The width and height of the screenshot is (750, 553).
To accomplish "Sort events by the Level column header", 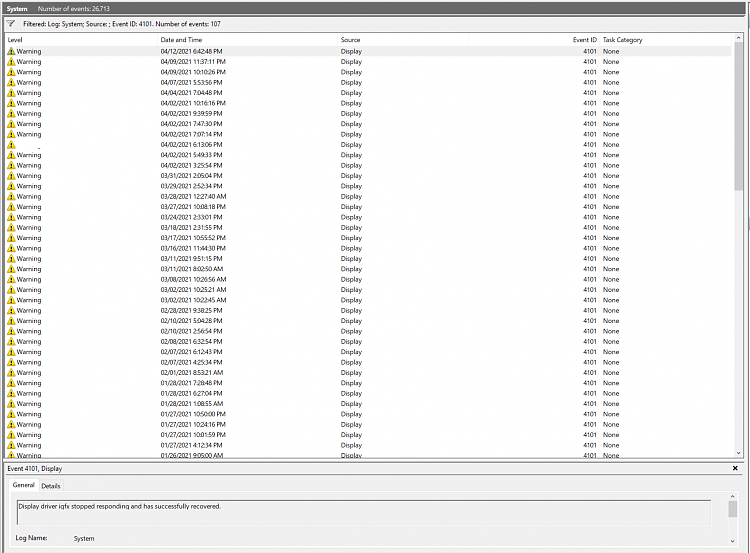I will pyautogui.click(x=81, y=40).
